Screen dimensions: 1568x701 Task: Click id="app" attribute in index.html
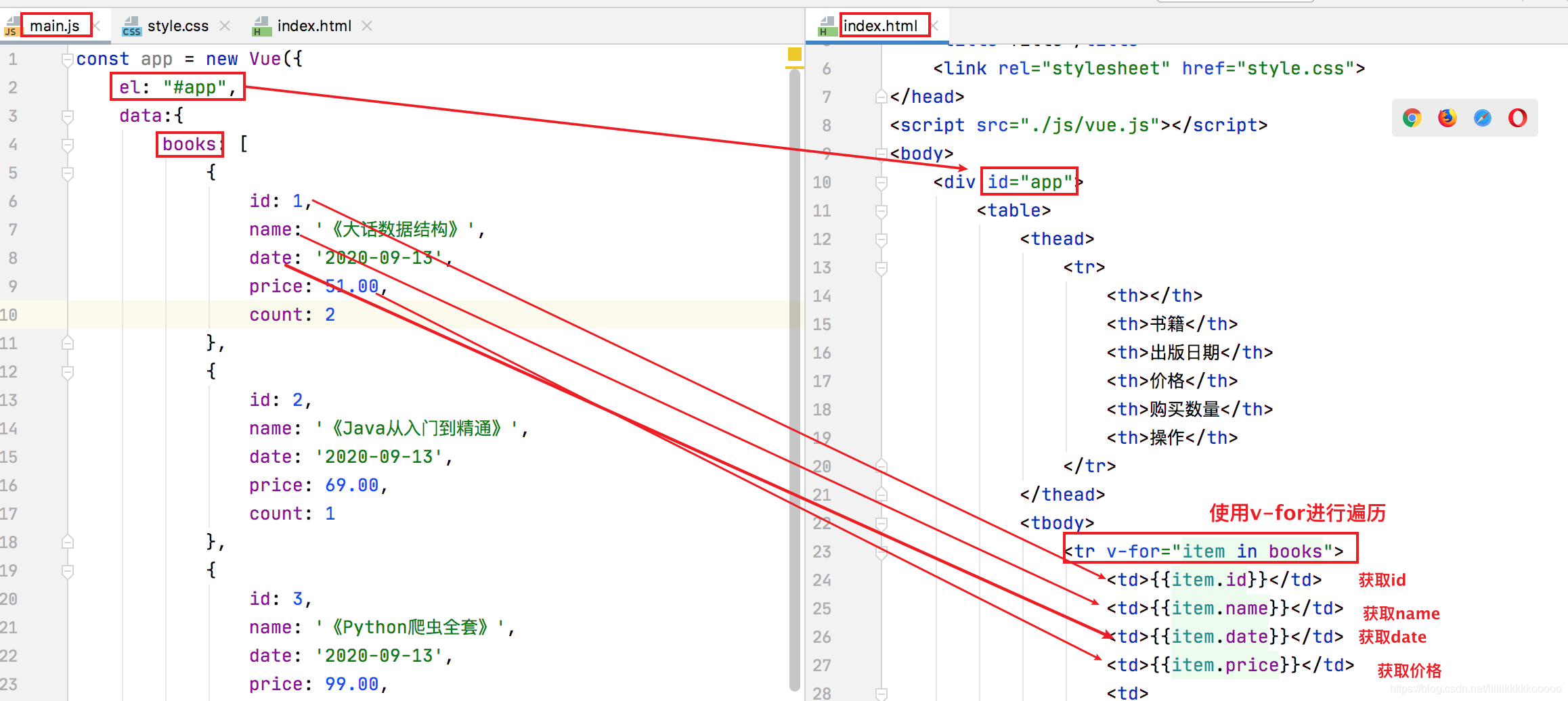(x=1030, y=182)
